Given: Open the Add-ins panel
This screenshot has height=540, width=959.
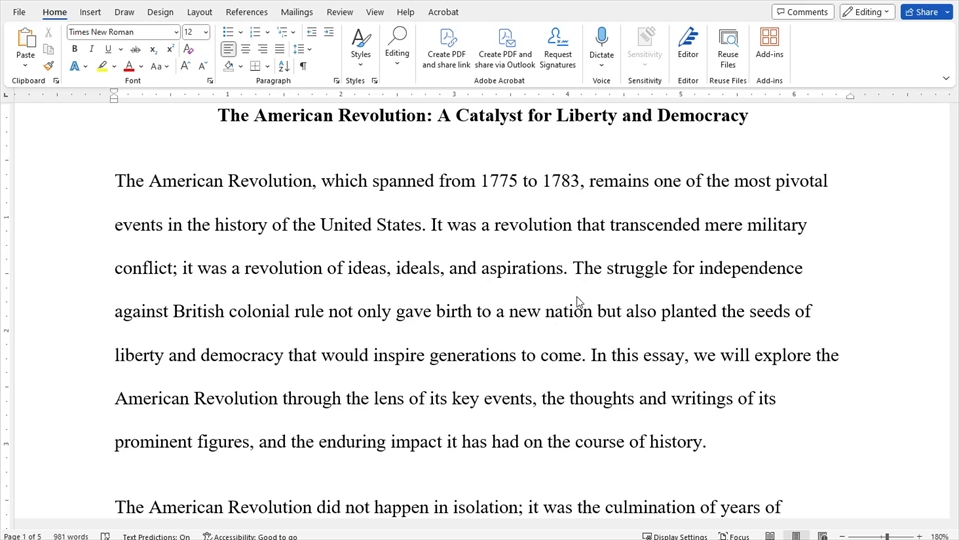Looking at the screenshot, I should tap(769, 38).
